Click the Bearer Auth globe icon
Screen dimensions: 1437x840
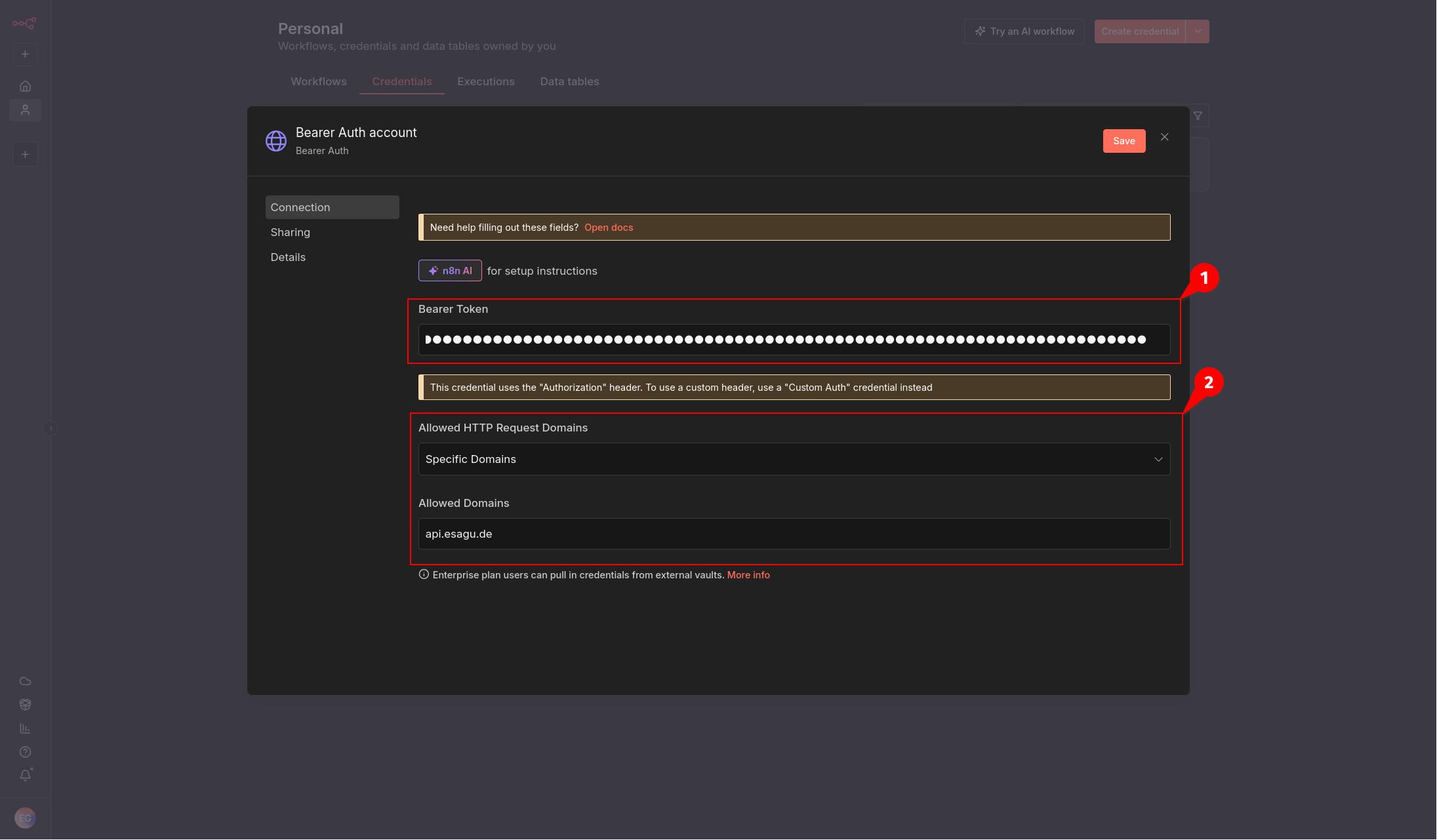pos(276,141)
